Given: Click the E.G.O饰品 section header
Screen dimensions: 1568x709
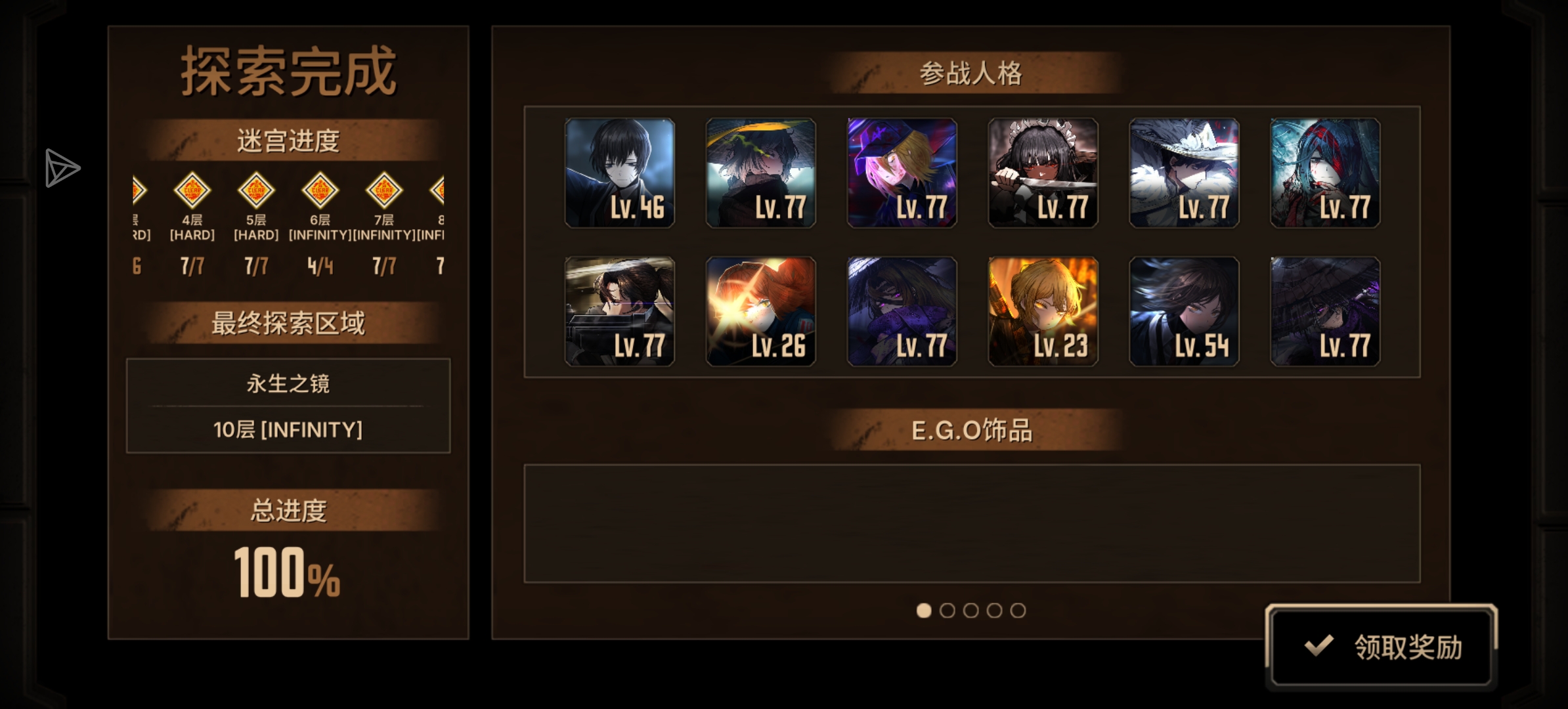Looking at the screenshot, I should click(972, 430).
